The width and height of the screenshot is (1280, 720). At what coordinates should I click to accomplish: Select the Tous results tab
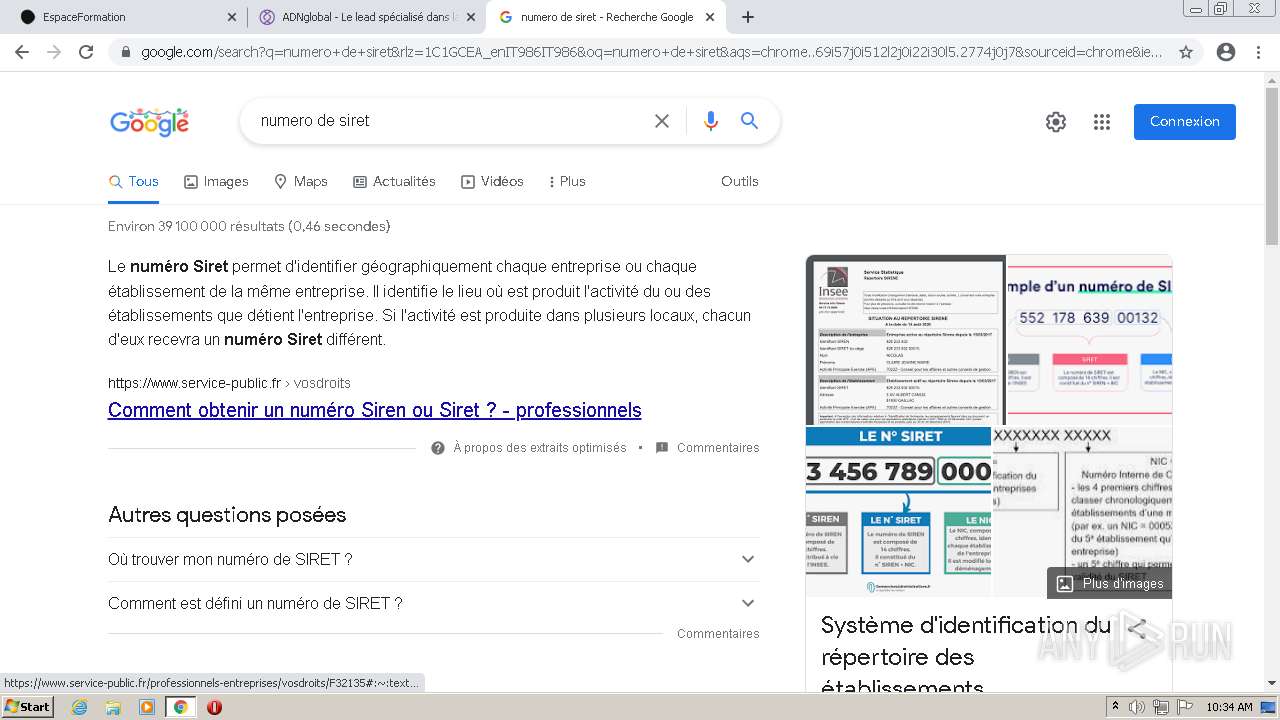pos(134,182)
